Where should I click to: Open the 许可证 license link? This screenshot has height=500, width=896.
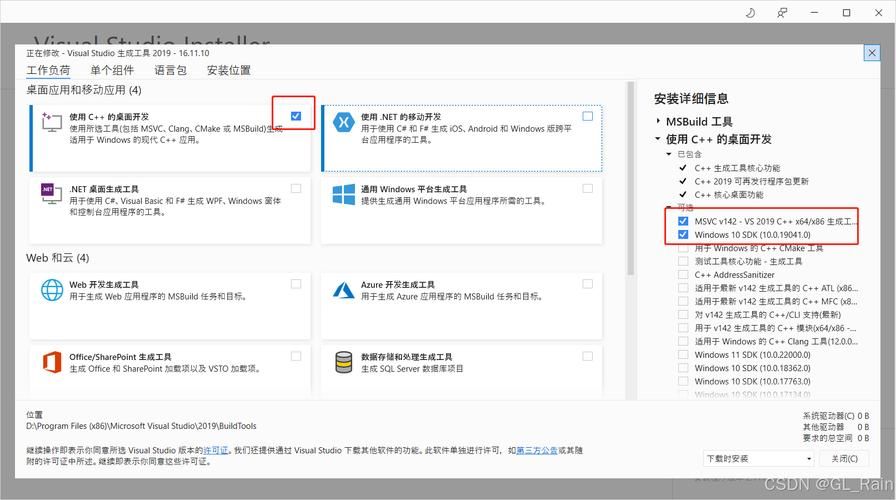click(215, 450)
